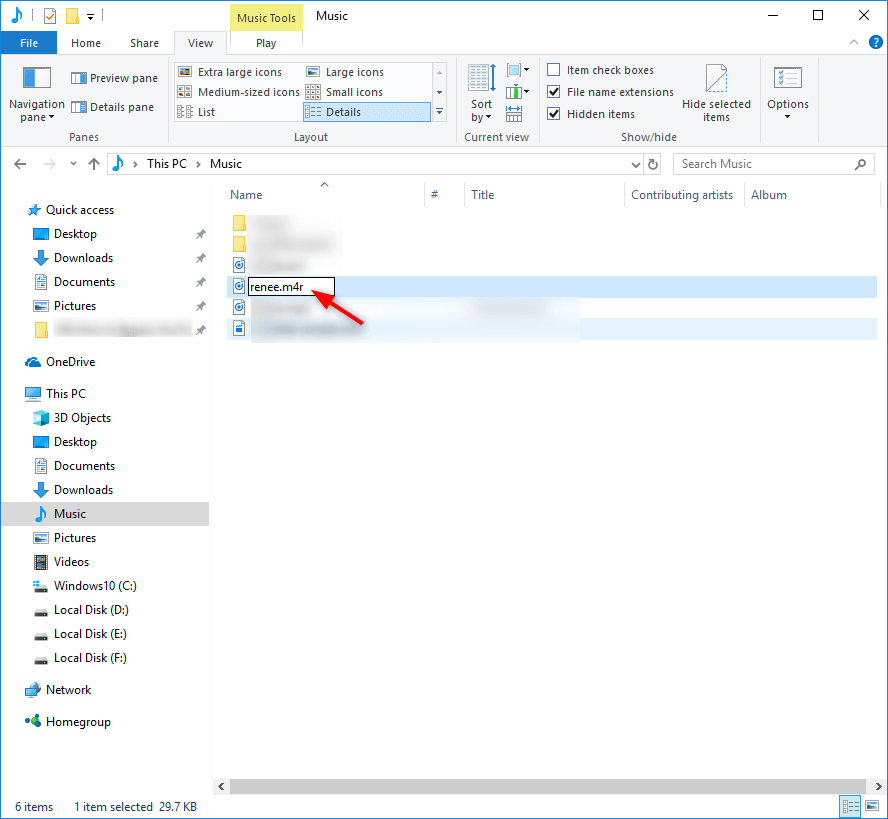Screen dimensions: 888x819
Task: Go back with the Back arrow
Action: (20, 164)
